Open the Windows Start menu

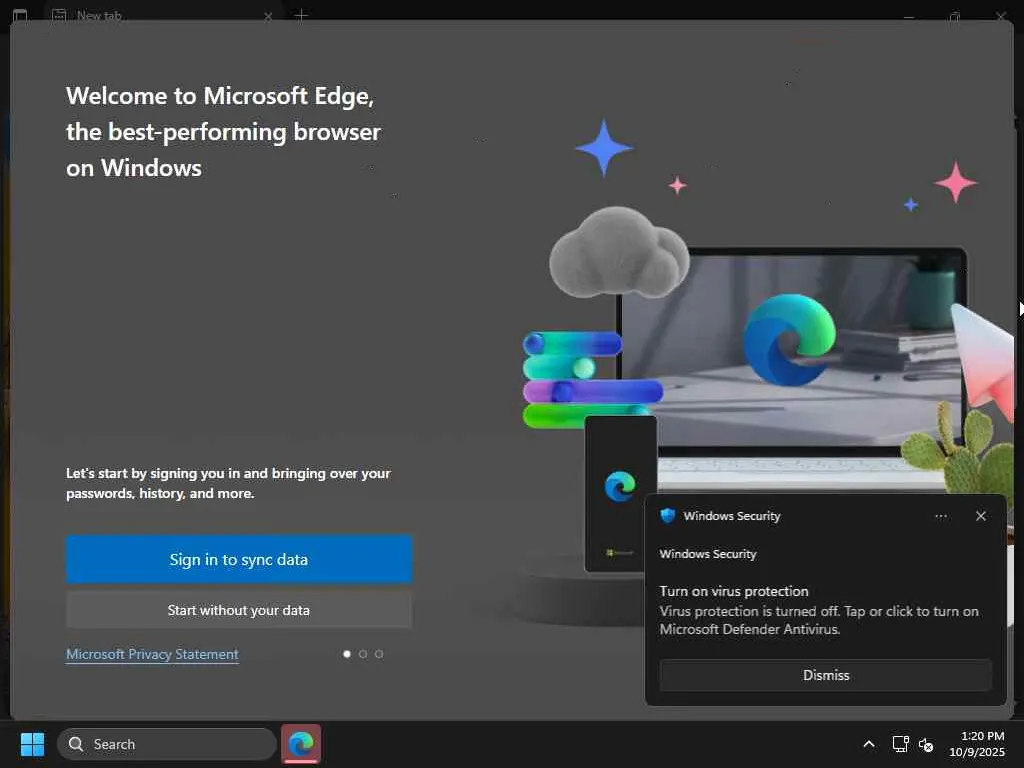pos(32,744)
